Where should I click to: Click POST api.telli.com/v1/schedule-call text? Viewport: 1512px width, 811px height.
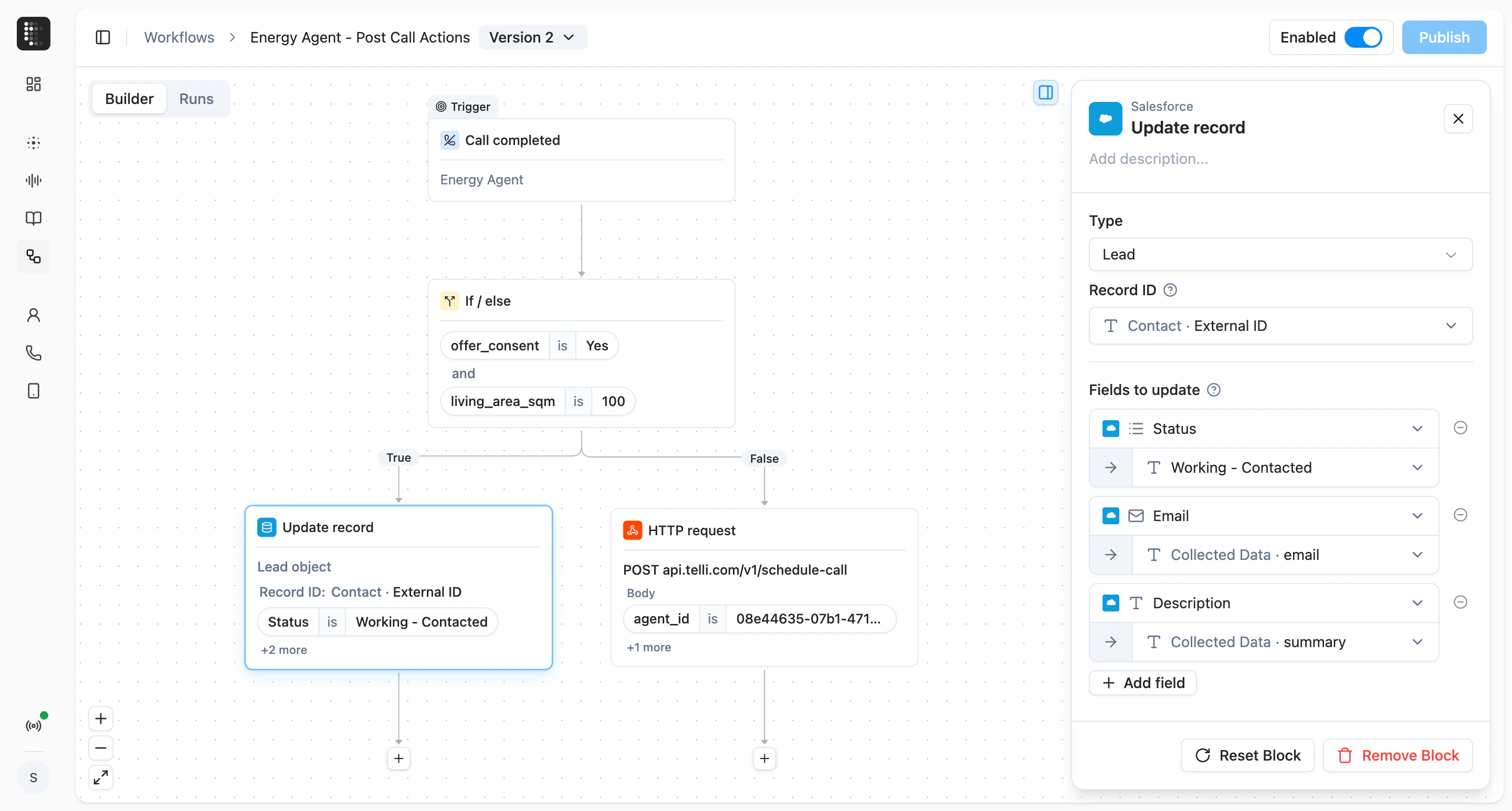tap(735, 569)
